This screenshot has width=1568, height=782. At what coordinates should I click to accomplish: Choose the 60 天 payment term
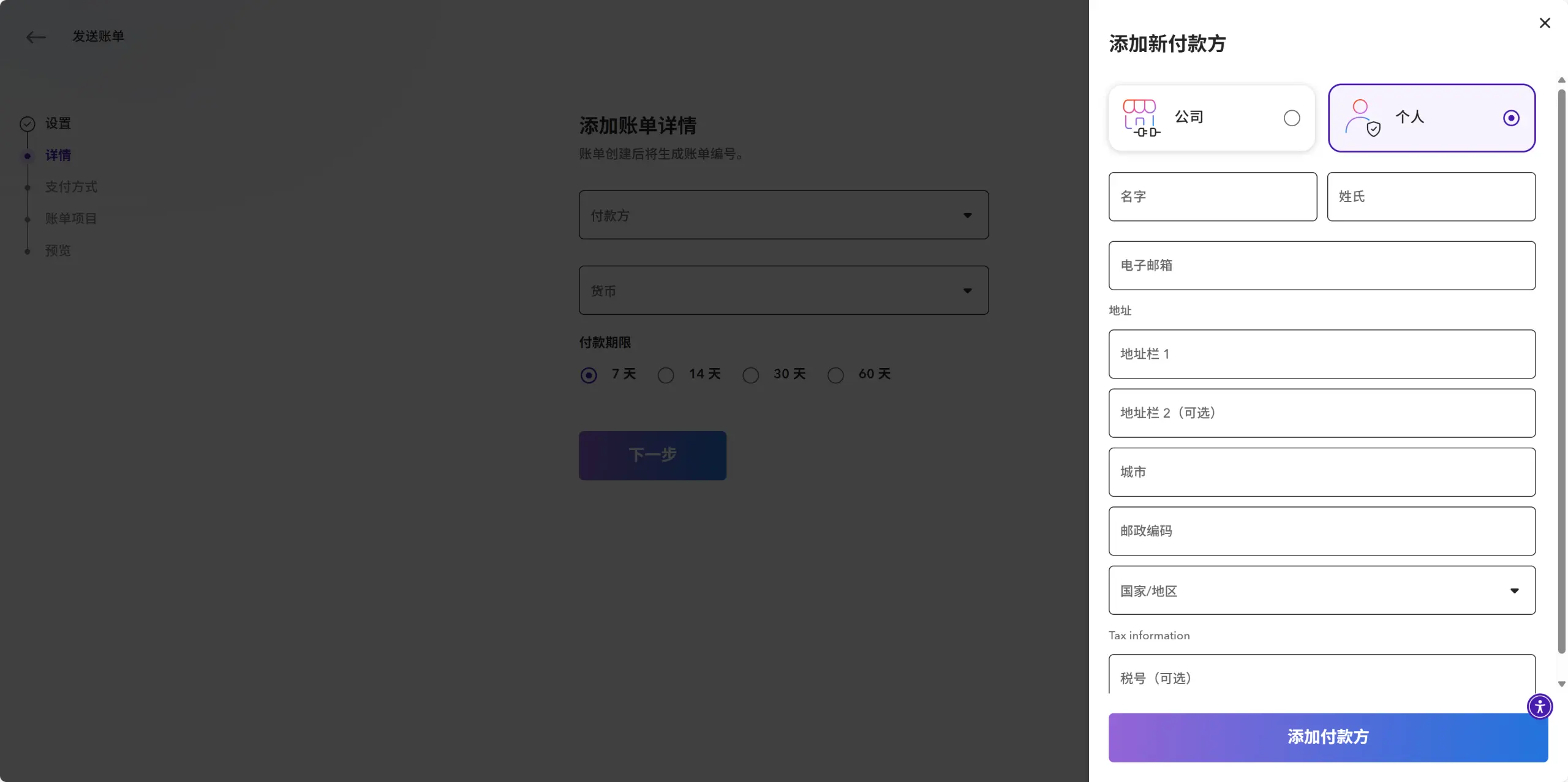835,375
